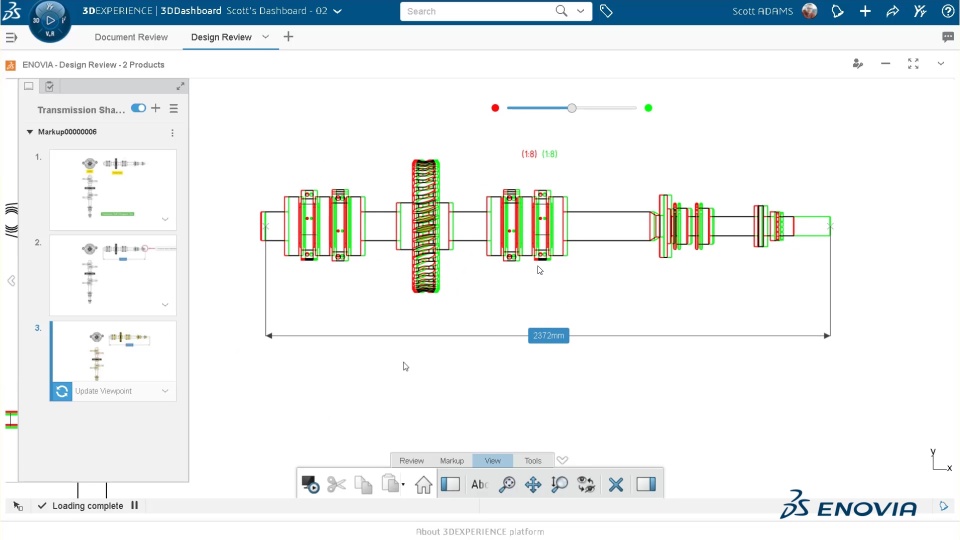Add a new dashboard tab
This screenshot has height=540, width=960.
point(288,37)
